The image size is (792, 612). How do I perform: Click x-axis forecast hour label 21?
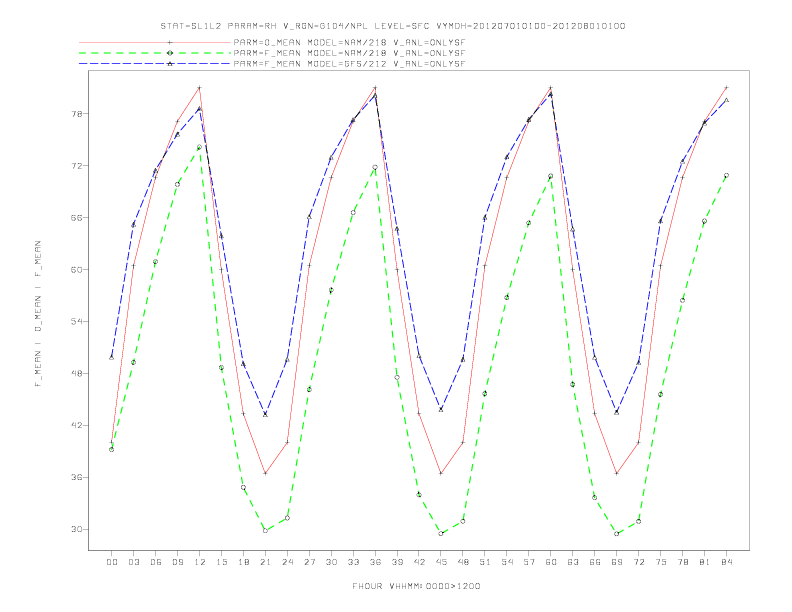(265, 562)
